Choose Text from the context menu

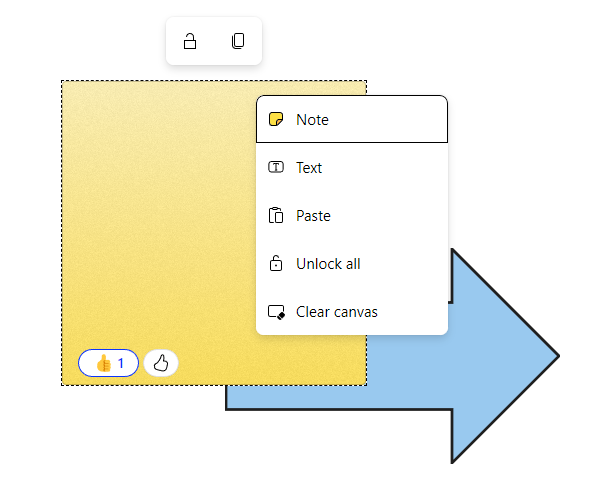point(352,167)
